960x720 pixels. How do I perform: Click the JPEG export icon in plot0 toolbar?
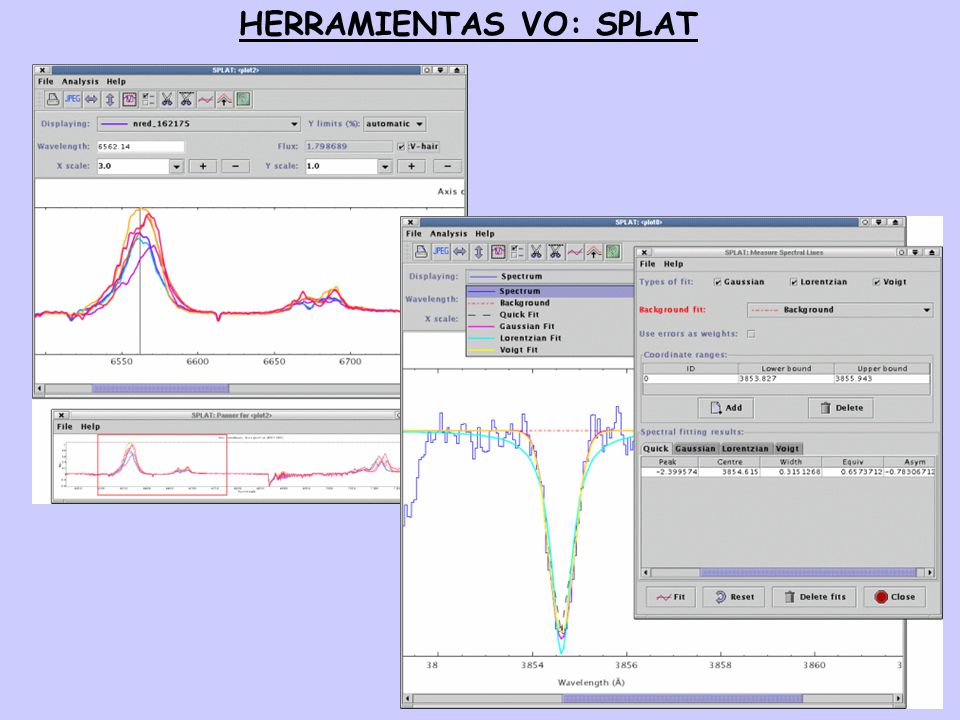[440, 252]
